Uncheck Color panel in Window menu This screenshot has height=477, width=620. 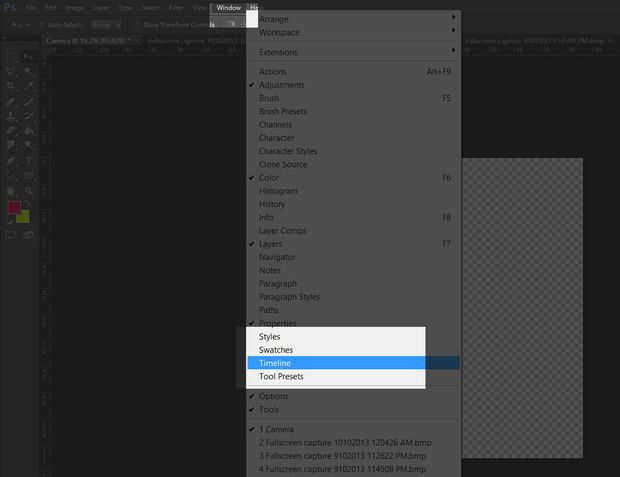353,178
